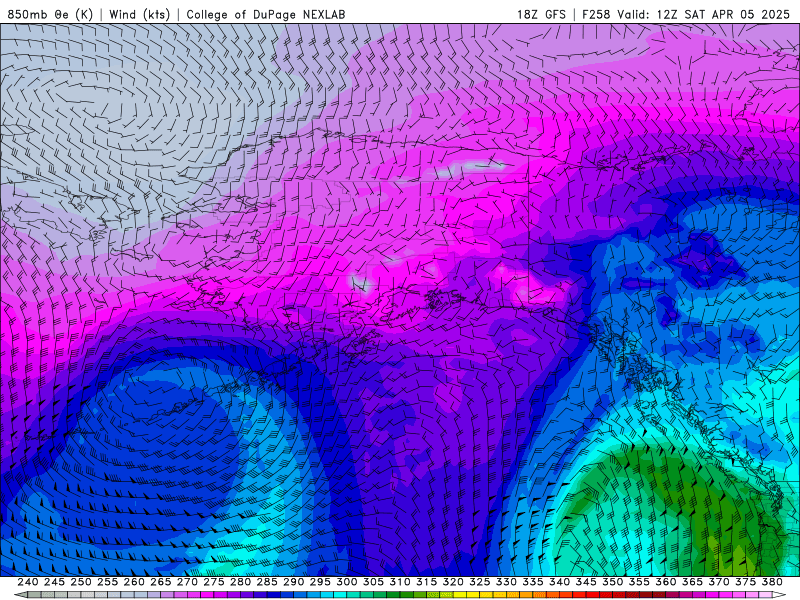Viewport: 800px width, 600px height.
Task: Click the "18Z GFS" model run label
Action: (x=541, y=14)
